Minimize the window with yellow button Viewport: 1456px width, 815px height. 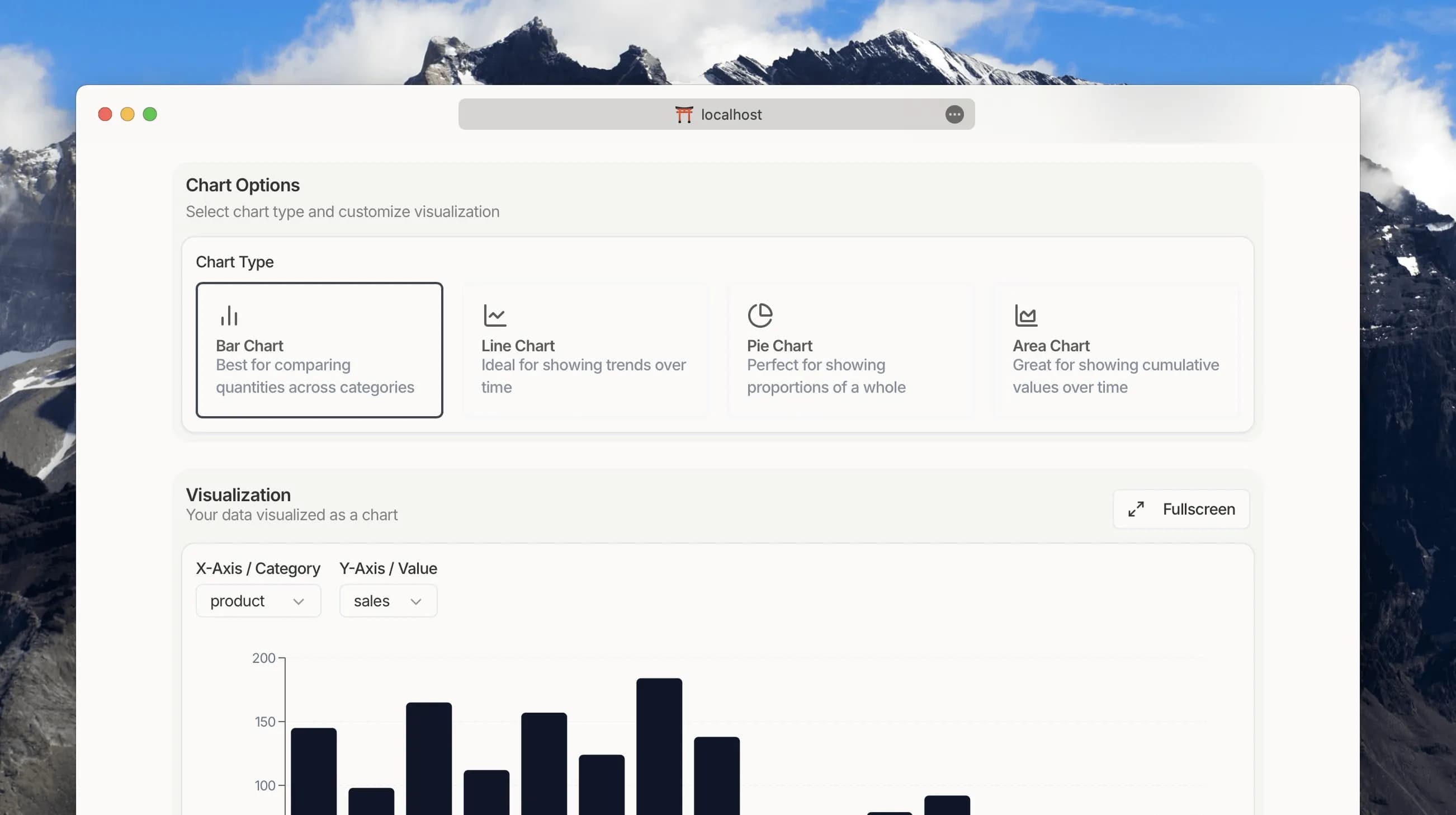click(127, 114)
